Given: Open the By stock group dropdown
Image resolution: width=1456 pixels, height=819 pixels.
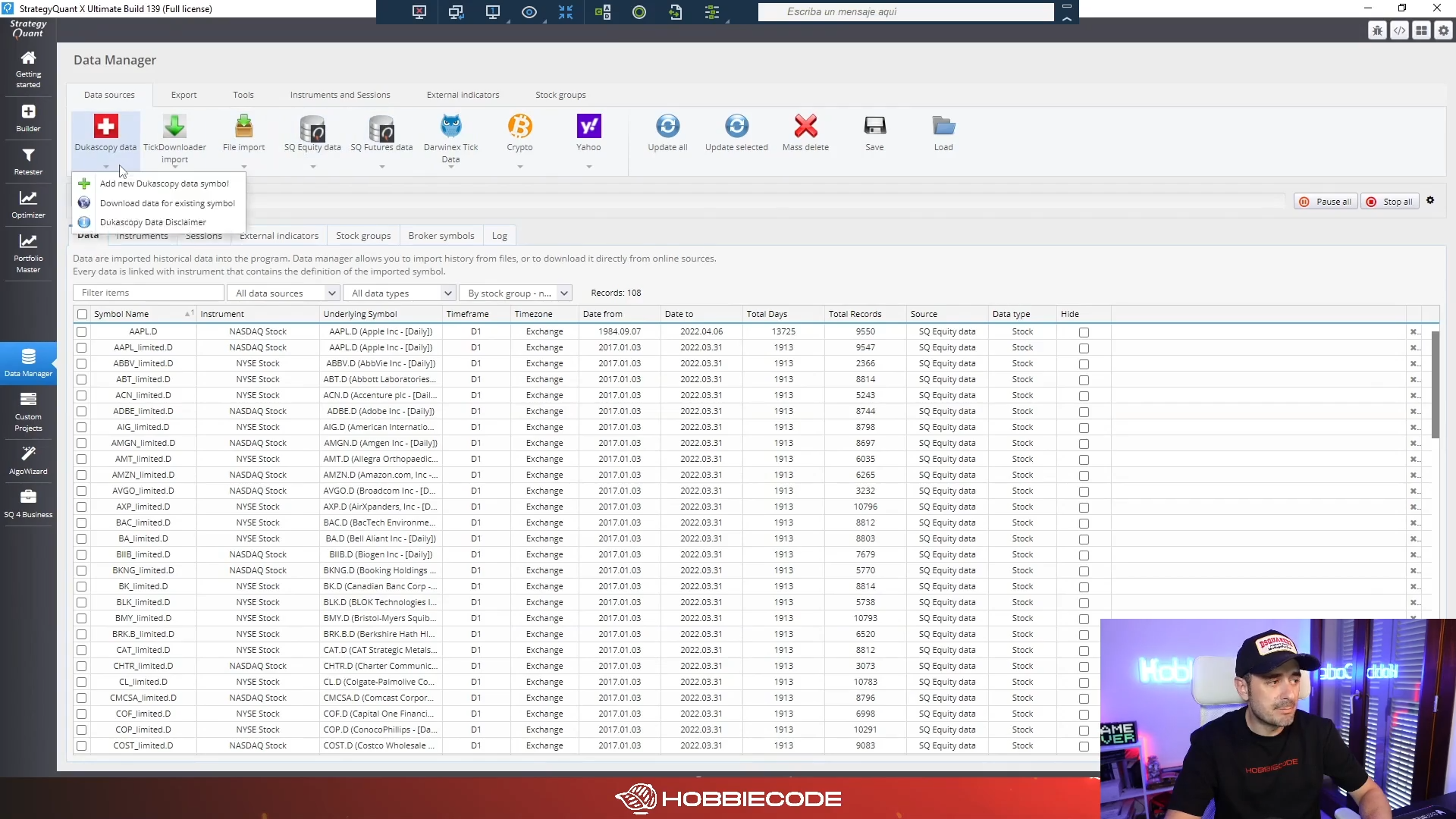Looking at the screenshot, I should click(x=516, y=293).
